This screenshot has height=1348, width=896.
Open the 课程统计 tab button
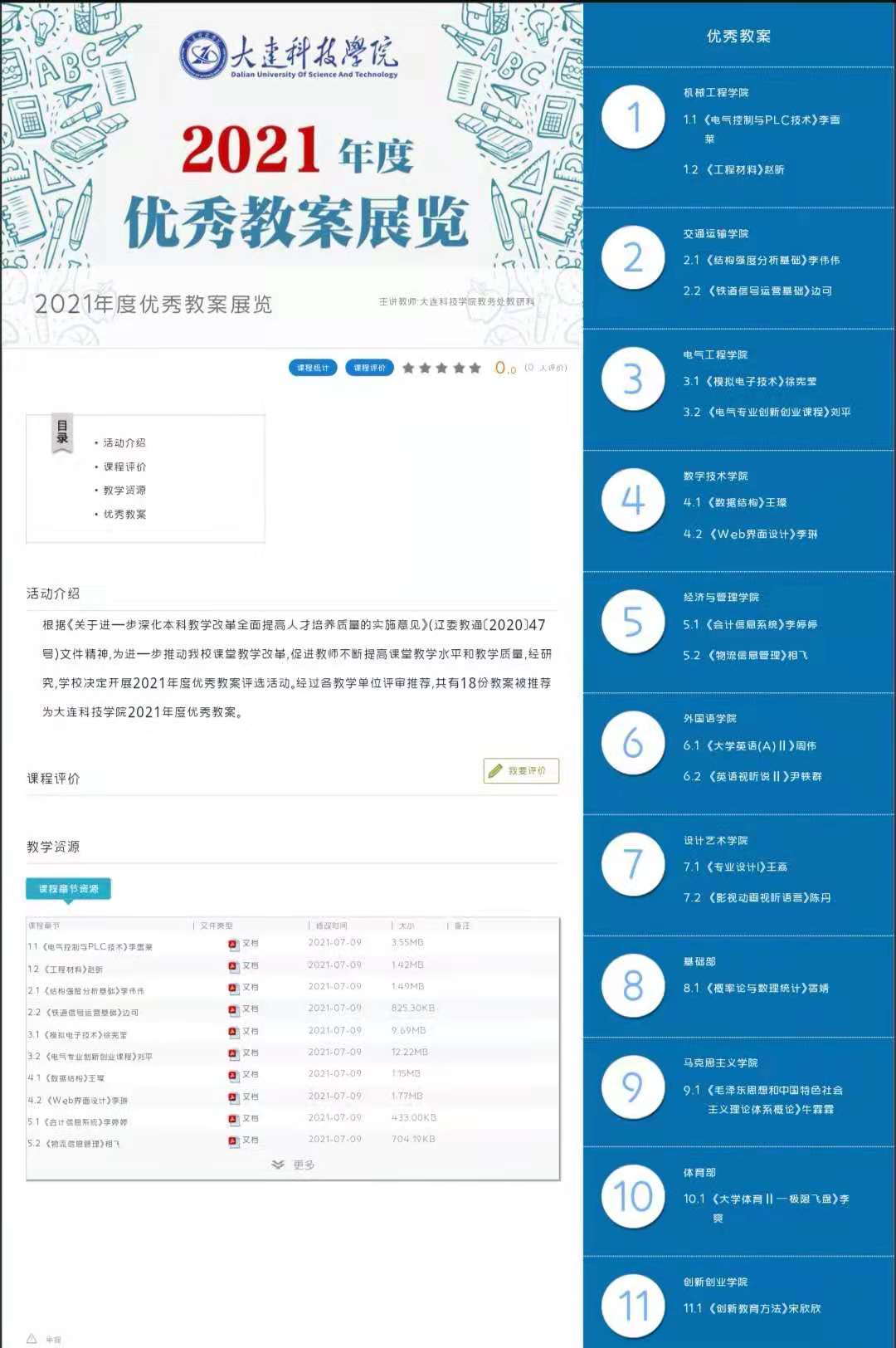pyautogui.click(x=313, y=368)
